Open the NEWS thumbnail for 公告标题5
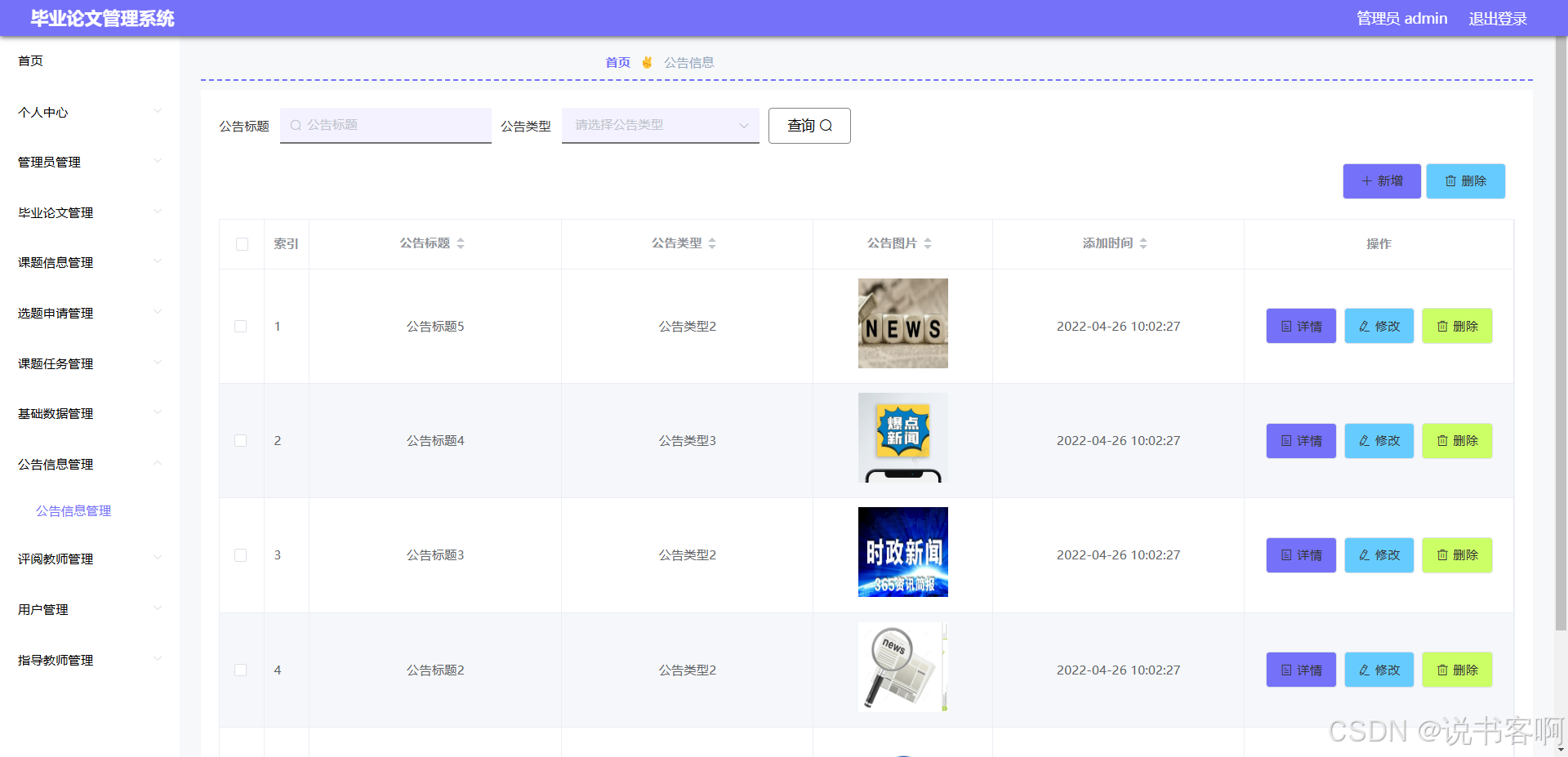The height and width of the screenshot is (757, 1568). pyautogui.click(x=903, y=323)
